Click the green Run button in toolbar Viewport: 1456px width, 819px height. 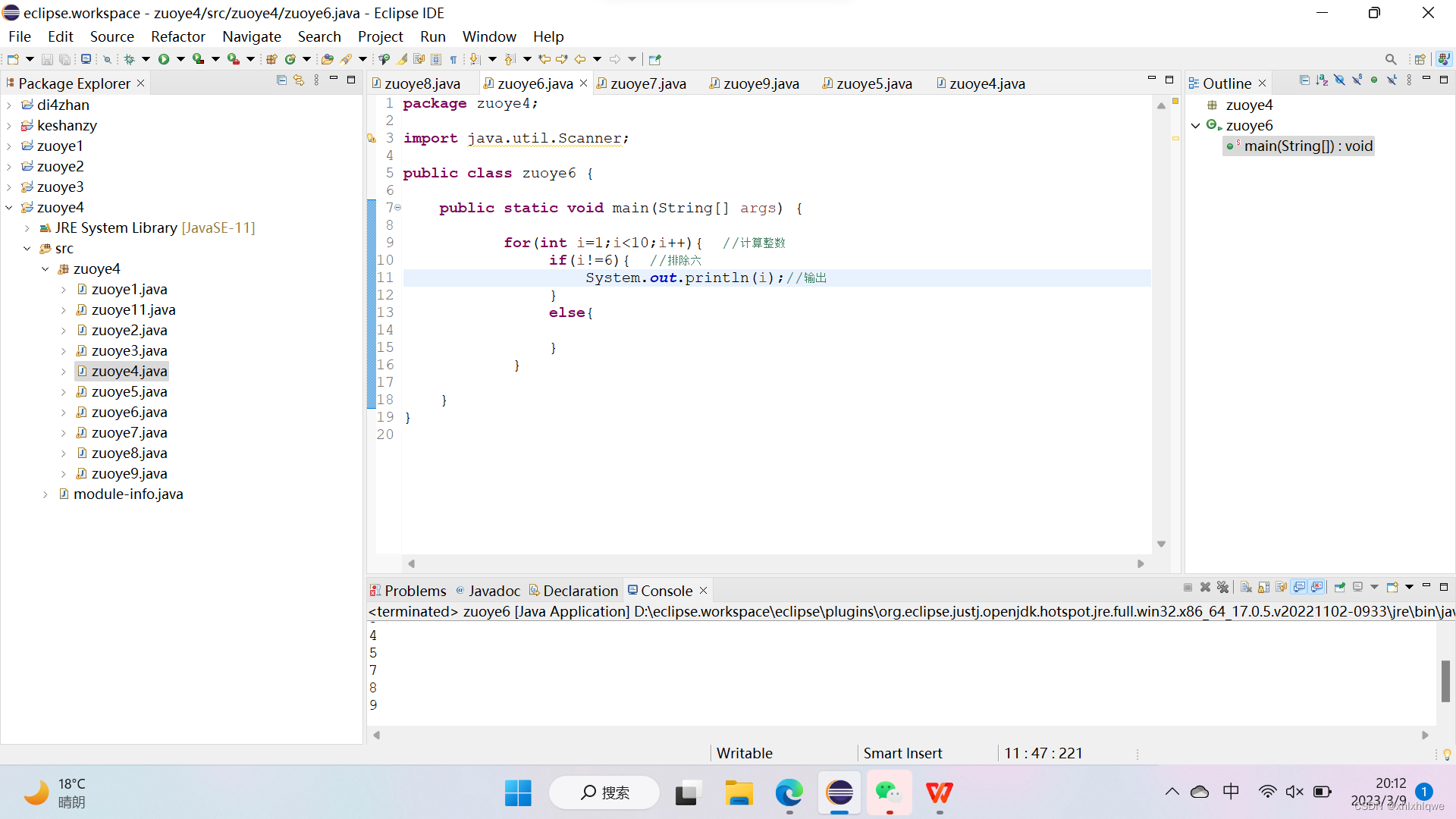(x=163, y=59)
